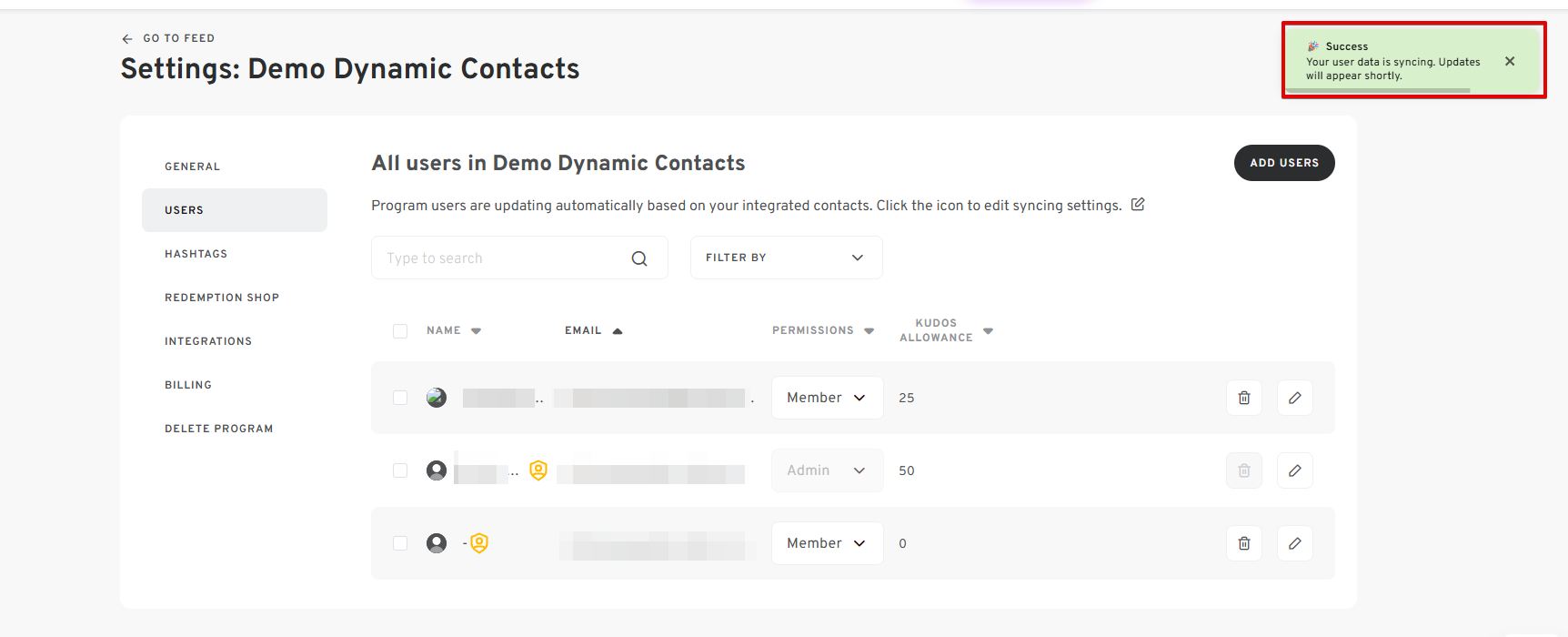Open the Hashtags settings section
Screen dimensions: 1568x637
point(196,254)
